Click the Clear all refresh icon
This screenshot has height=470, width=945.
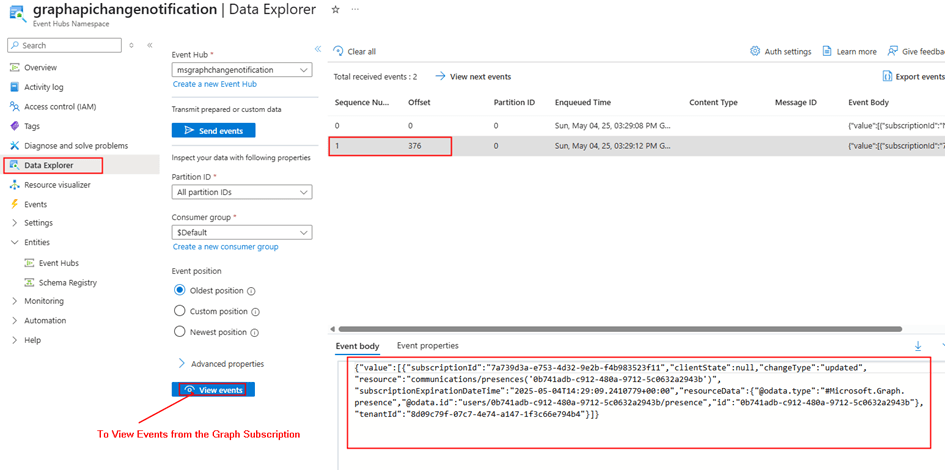[x=339, y=51]
